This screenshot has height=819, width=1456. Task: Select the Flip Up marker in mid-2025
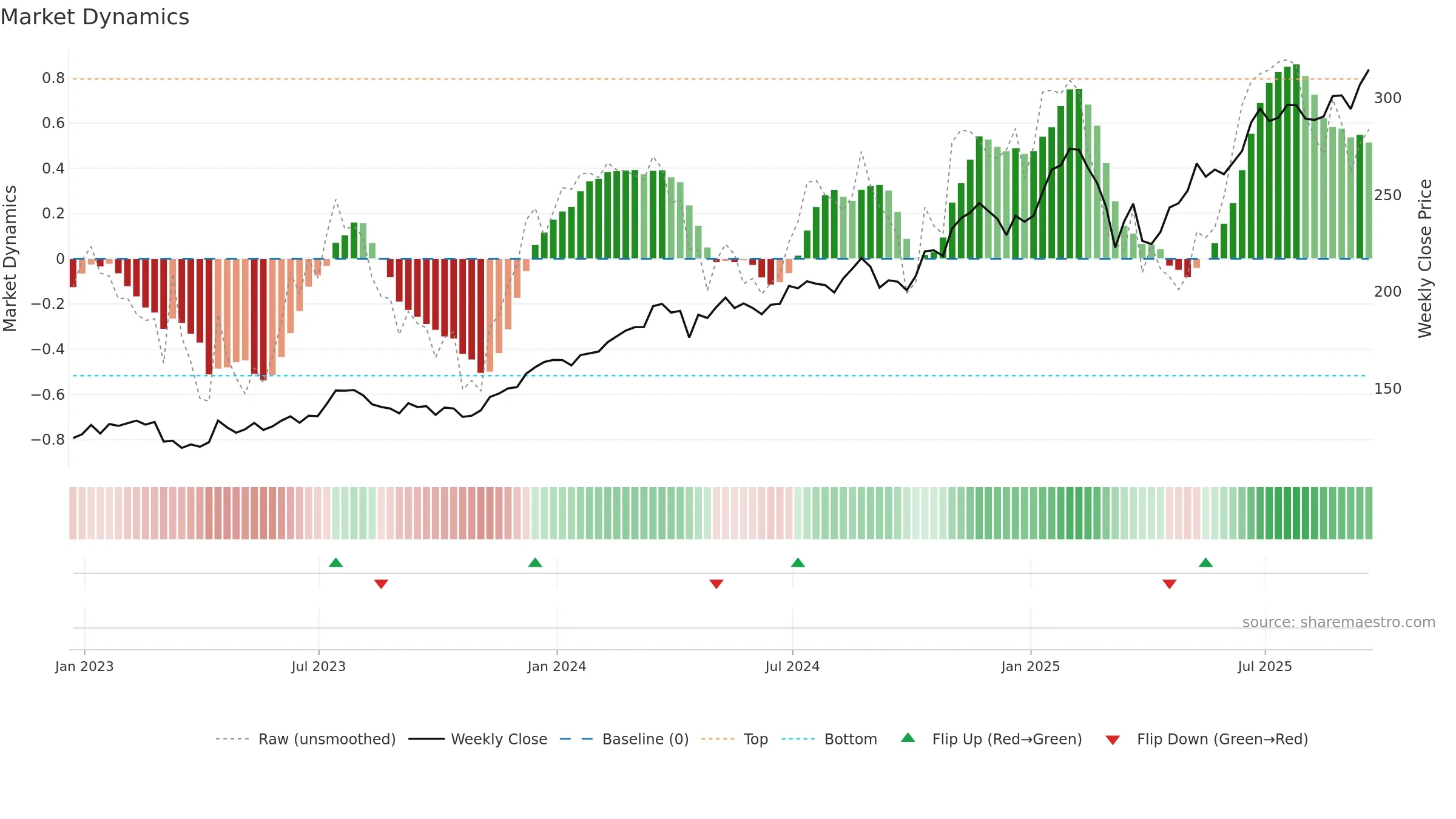pyautogui.click(x=1205, y=562)
